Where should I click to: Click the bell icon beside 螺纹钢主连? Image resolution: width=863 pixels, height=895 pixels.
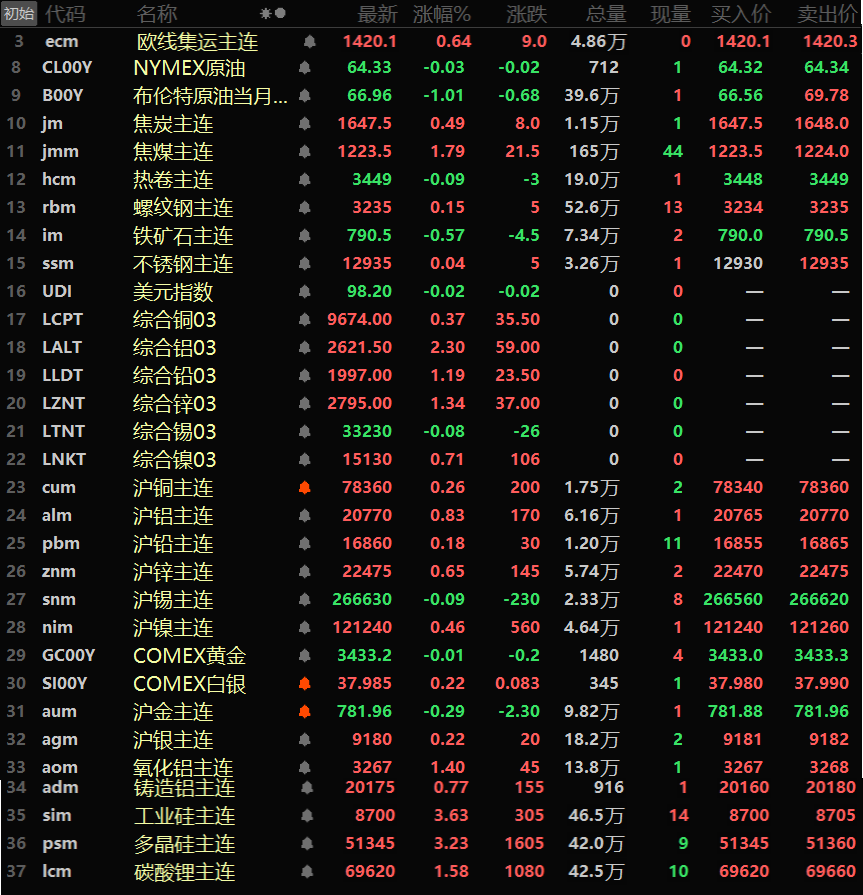pos(304,208)
